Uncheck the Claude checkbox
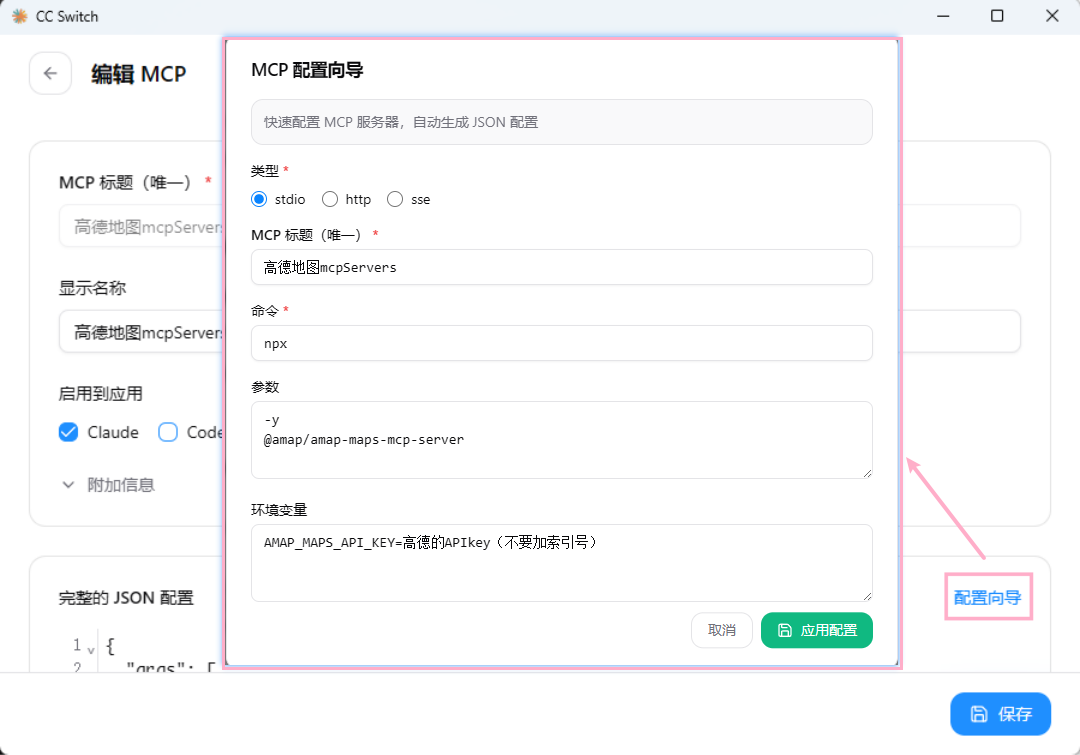This screenshot has height=755, width=1080. 69,432
